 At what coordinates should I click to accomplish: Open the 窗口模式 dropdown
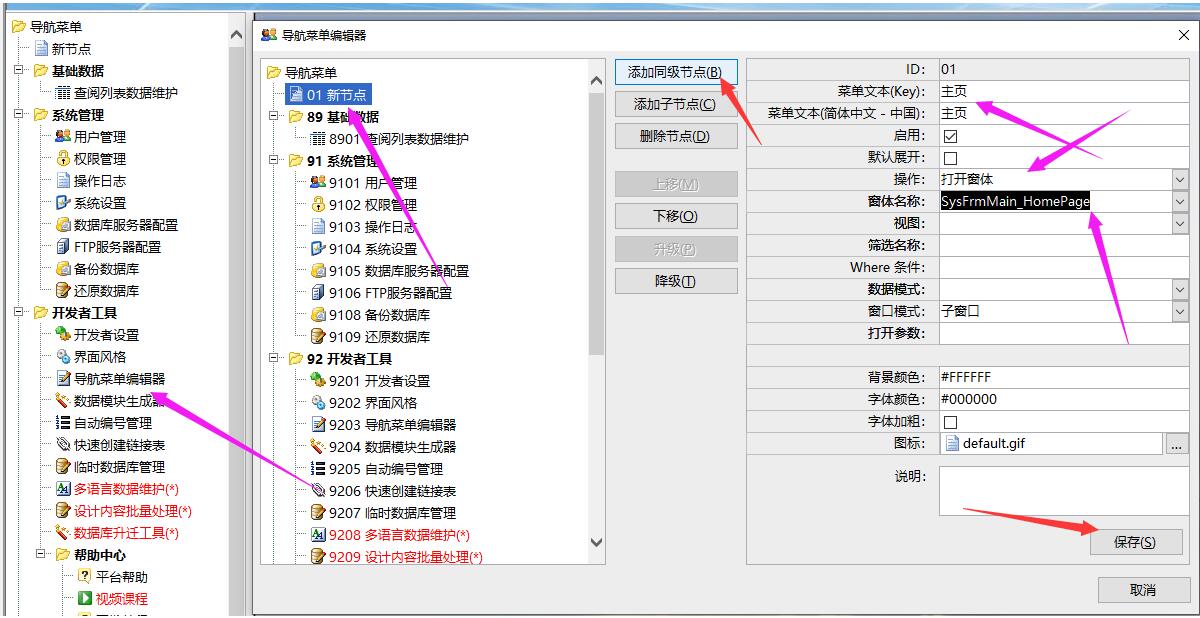[x=1180, y=312]
